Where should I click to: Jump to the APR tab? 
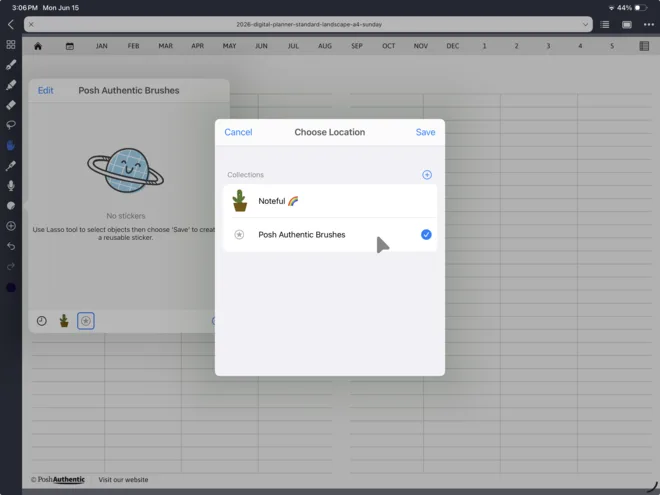coord(197,46)
